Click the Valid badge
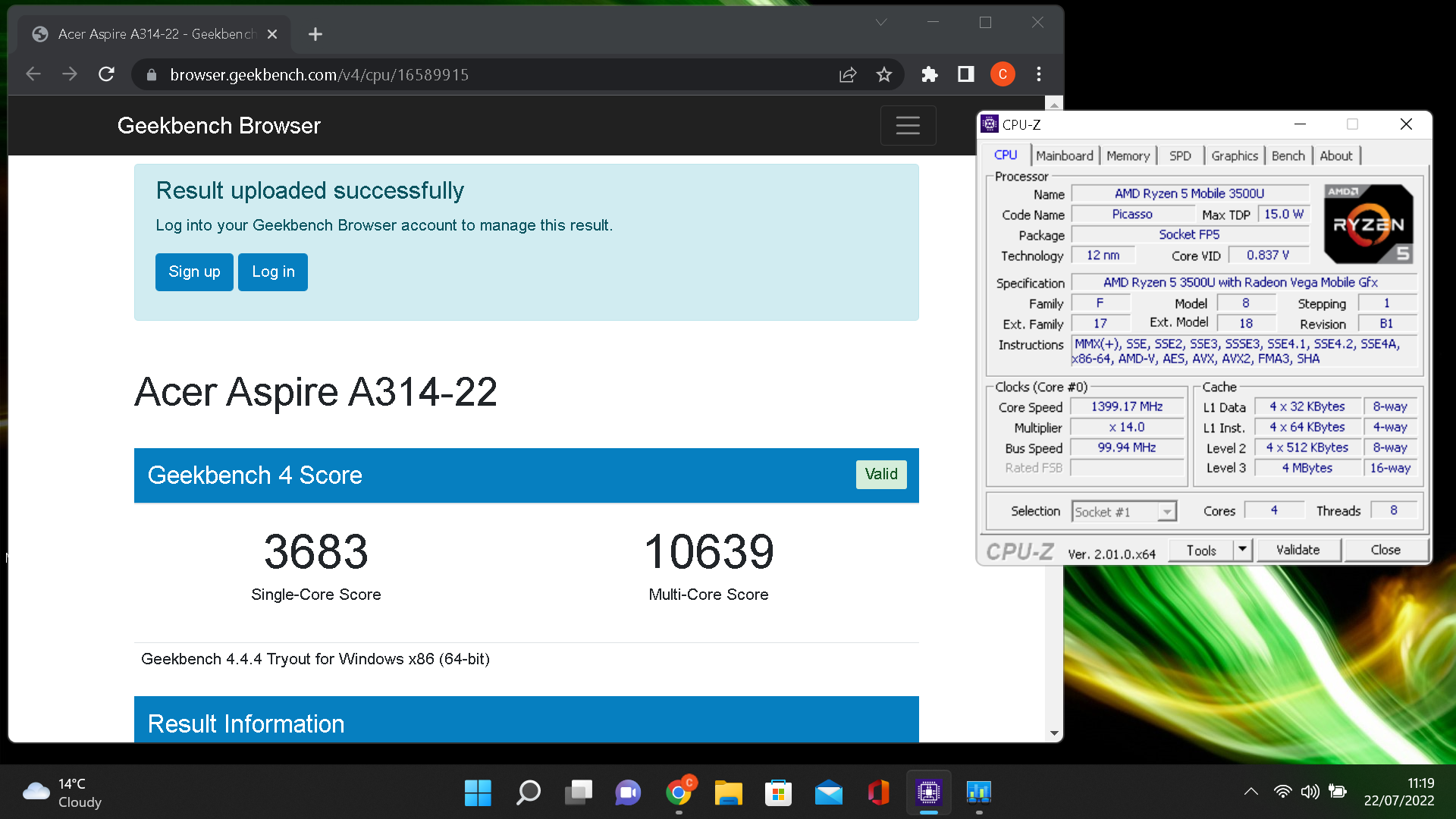This screenshot has height=819, width=1456. pyautogui.click(x=881, y=474)
